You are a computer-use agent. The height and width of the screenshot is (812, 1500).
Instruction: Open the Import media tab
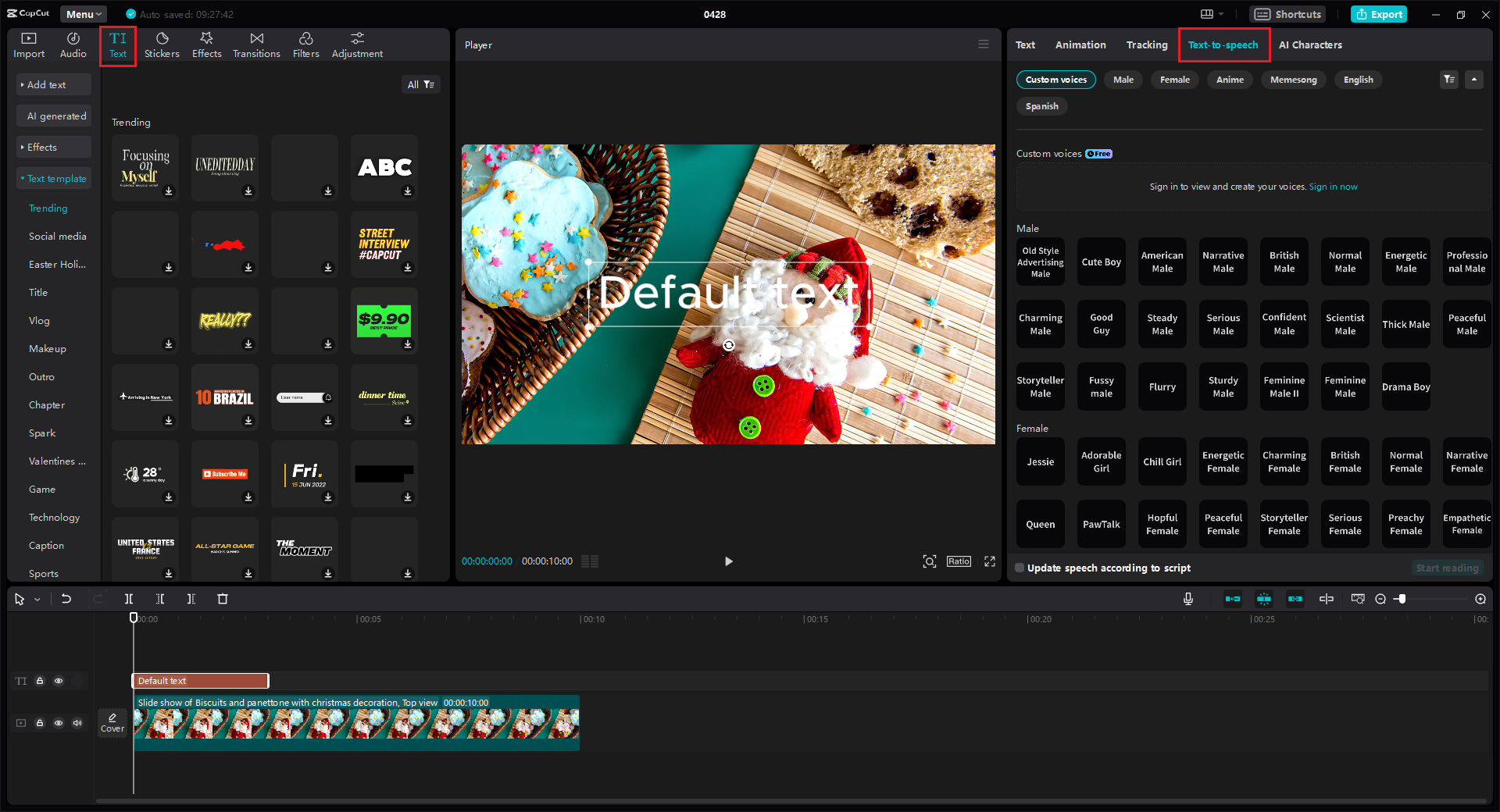(x=29, y=45)
